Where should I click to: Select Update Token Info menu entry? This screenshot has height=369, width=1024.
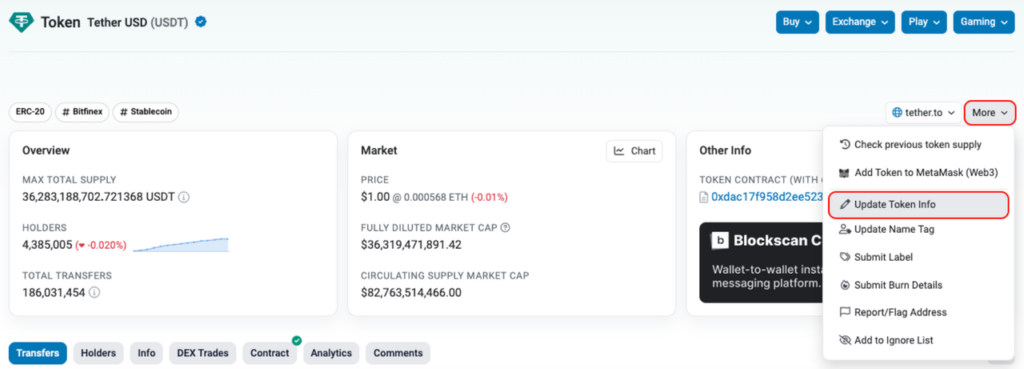[918, 204]
